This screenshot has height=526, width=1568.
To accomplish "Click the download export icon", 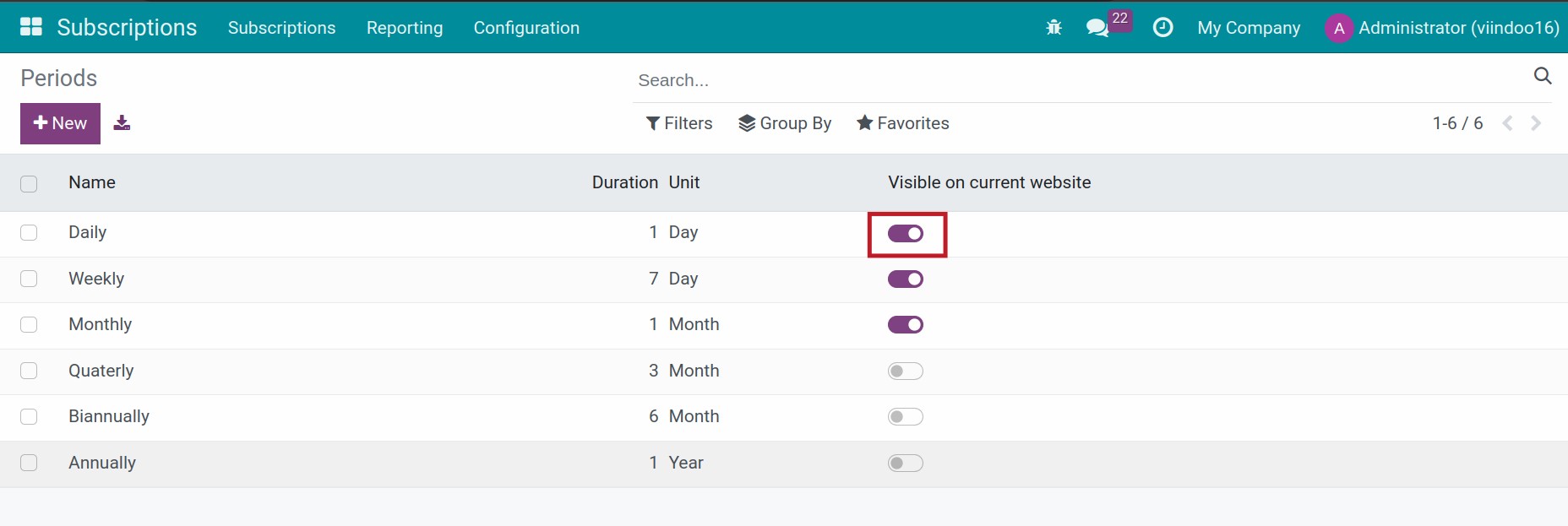I will pyautogui.click(x=122, y=123).
